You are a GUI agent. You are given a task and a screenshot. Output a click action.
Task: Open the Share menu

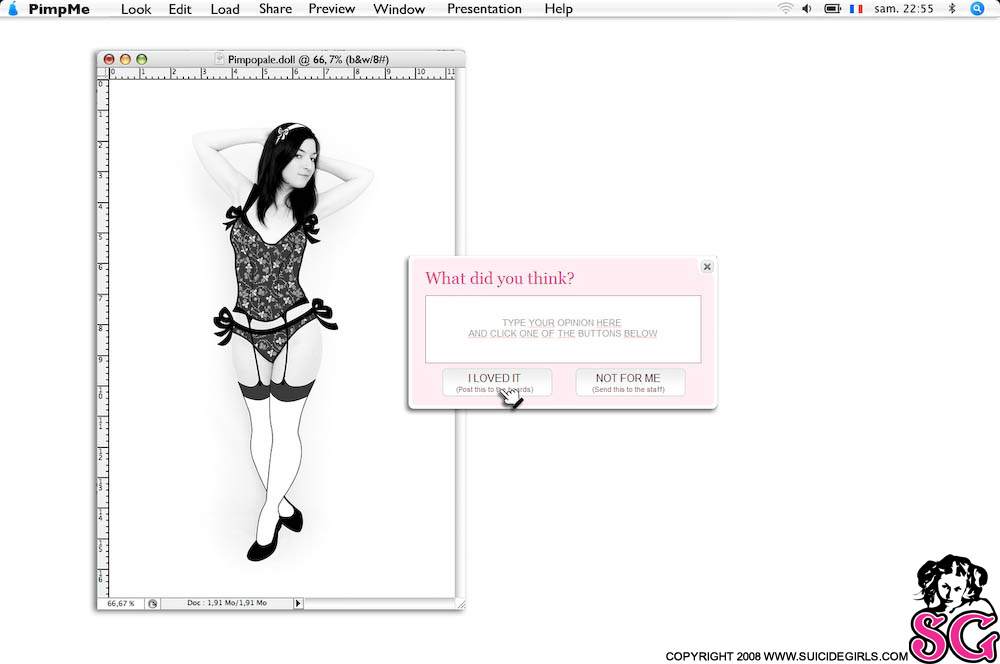tap(276, 9)
